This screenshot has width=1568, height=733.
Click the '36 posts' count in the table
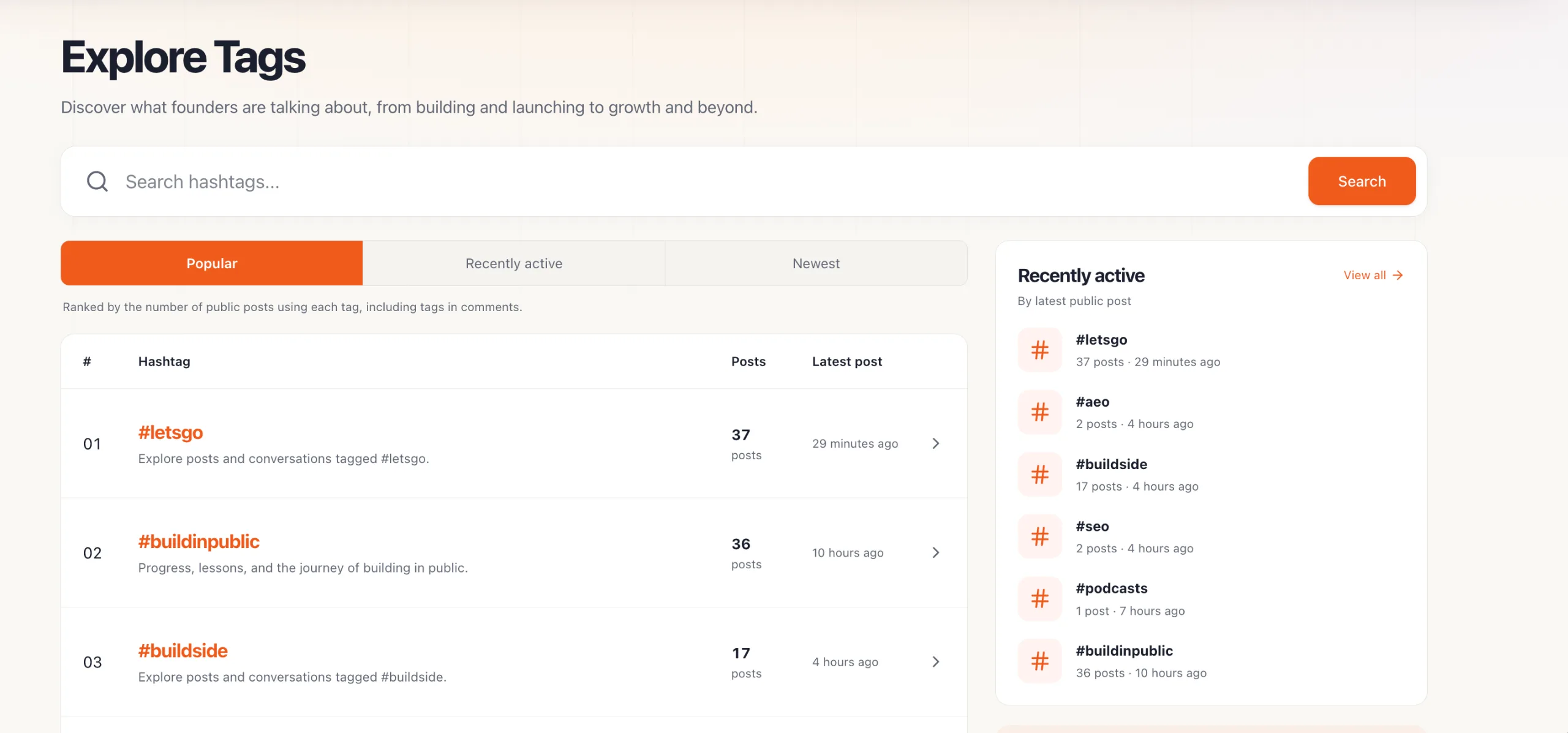(746, 553)
